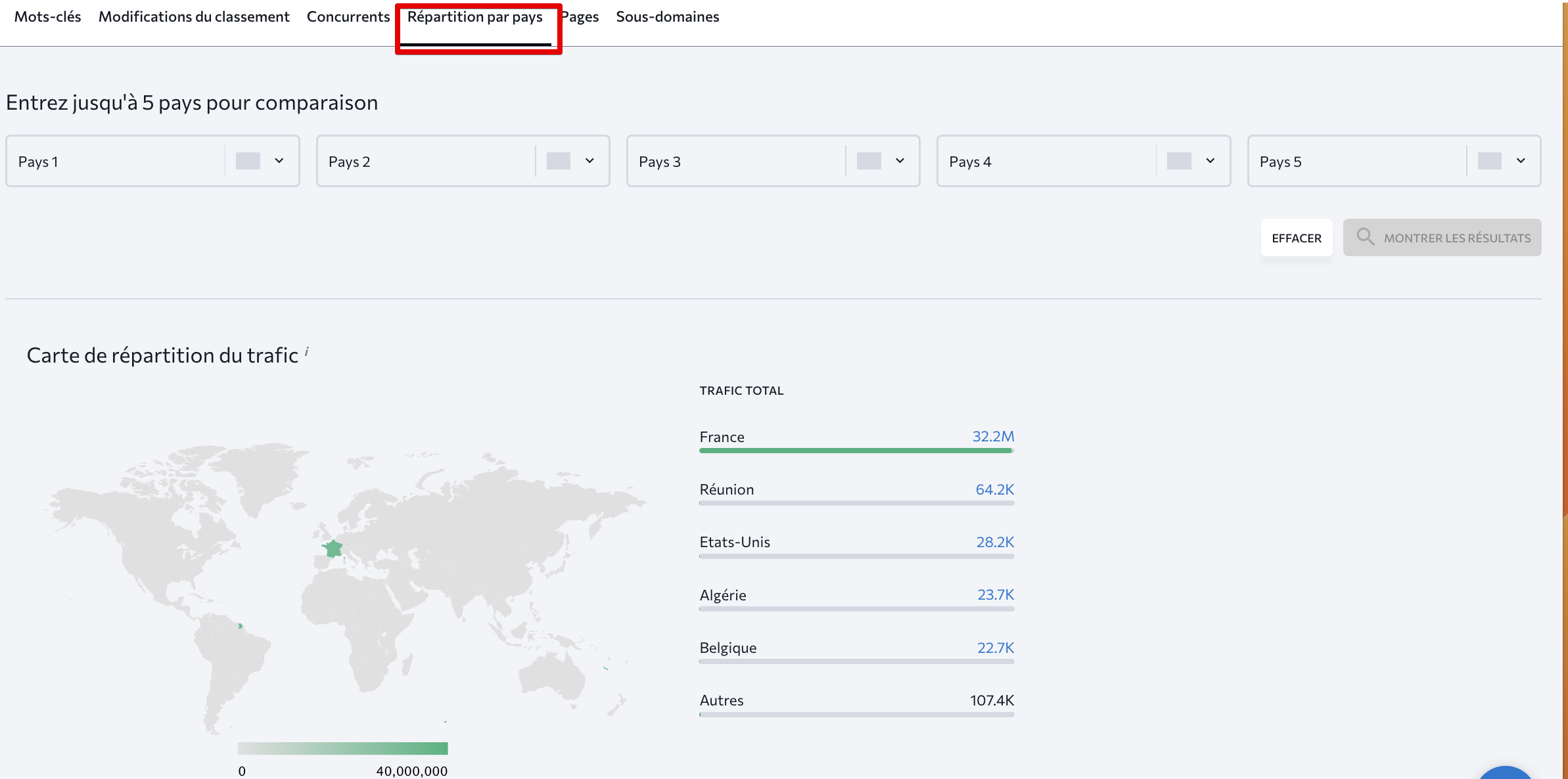
Task: Switch to Sous-domaines tab
Action: [x=668, y=17]
